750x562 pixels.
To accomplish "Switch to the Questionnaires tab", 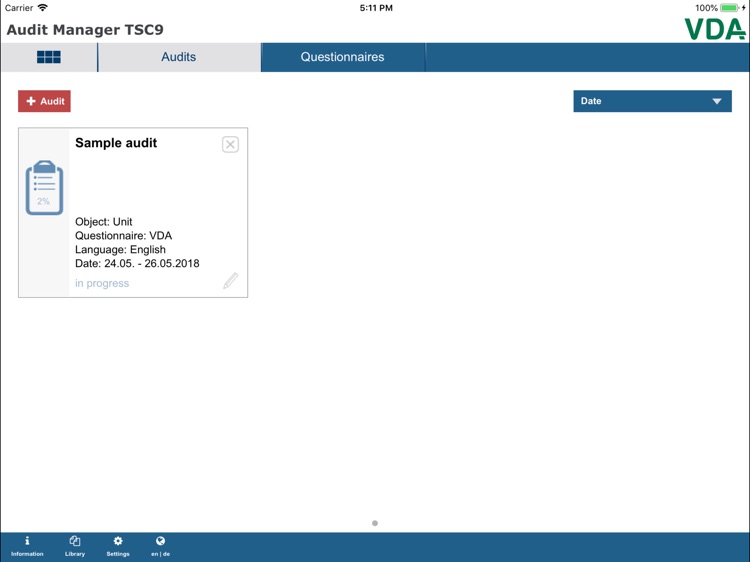I will 342,57.
